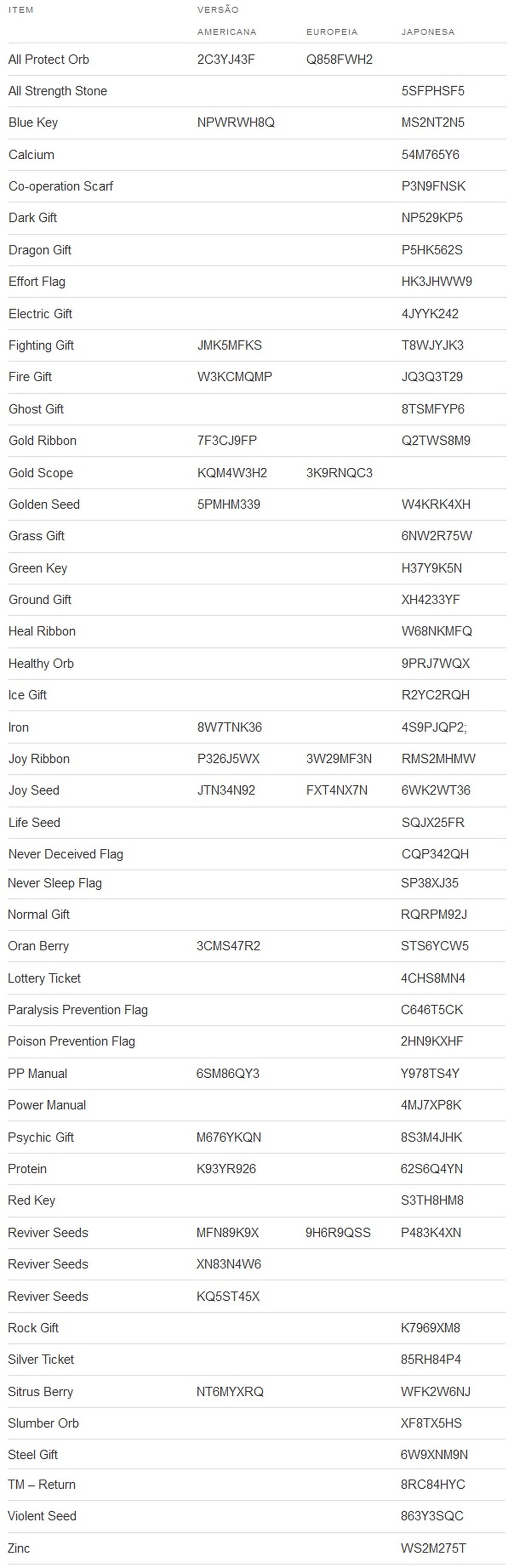Click the Item column header
Screen dimensions: 514x1568
pyautogui.click(x=21, y=10)
